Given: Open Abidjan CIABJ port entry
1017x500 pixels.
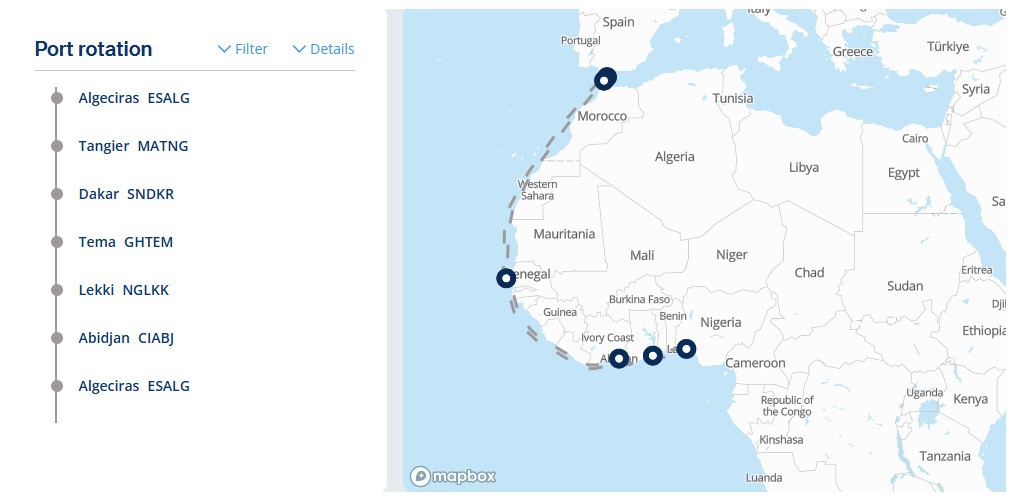Looking at the screenshot, I should tap(126, 338).
